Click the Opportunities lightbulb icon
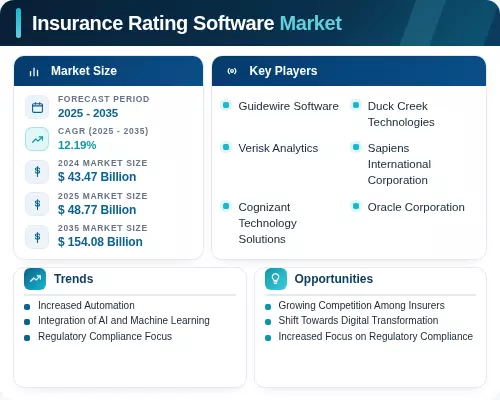 point(276,279)
